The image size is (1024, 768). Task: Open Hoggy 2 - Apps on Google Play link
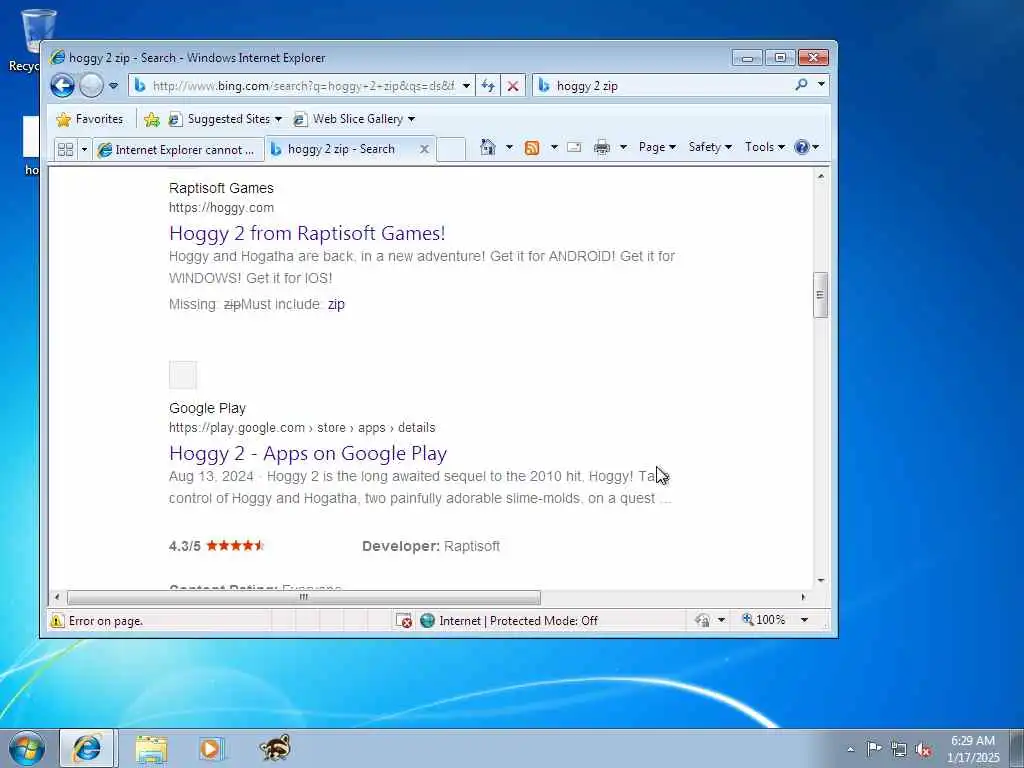308,453
